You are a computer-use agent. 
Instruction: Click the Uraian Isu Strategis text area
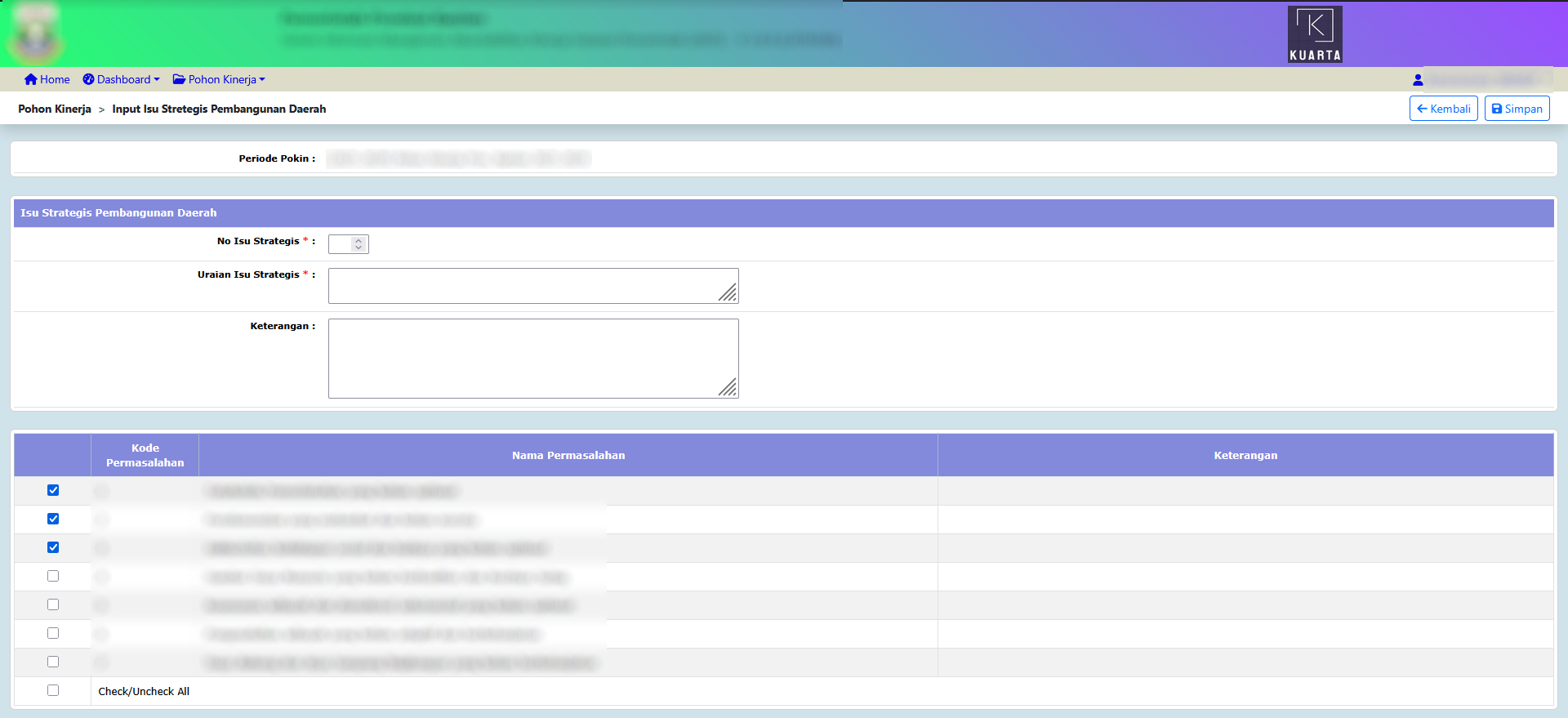point(532,286)
